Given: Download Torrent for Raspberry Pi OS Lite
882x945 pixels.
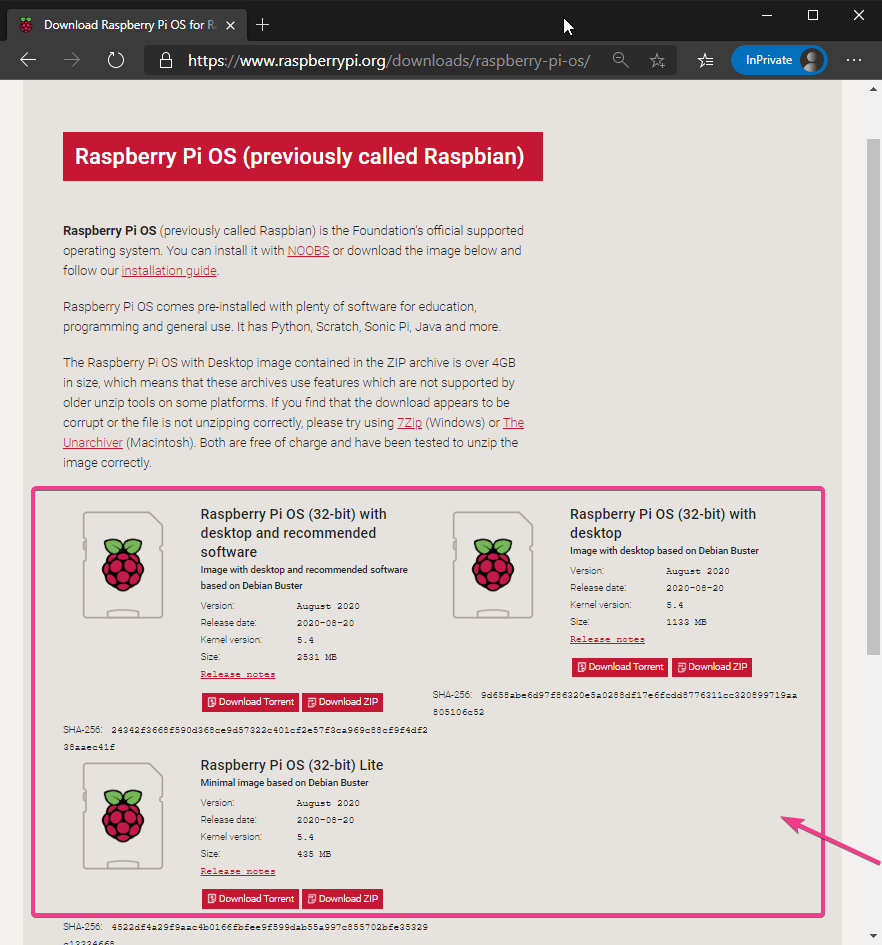Looking at the screenshot, I should click(x=250, y=899).
